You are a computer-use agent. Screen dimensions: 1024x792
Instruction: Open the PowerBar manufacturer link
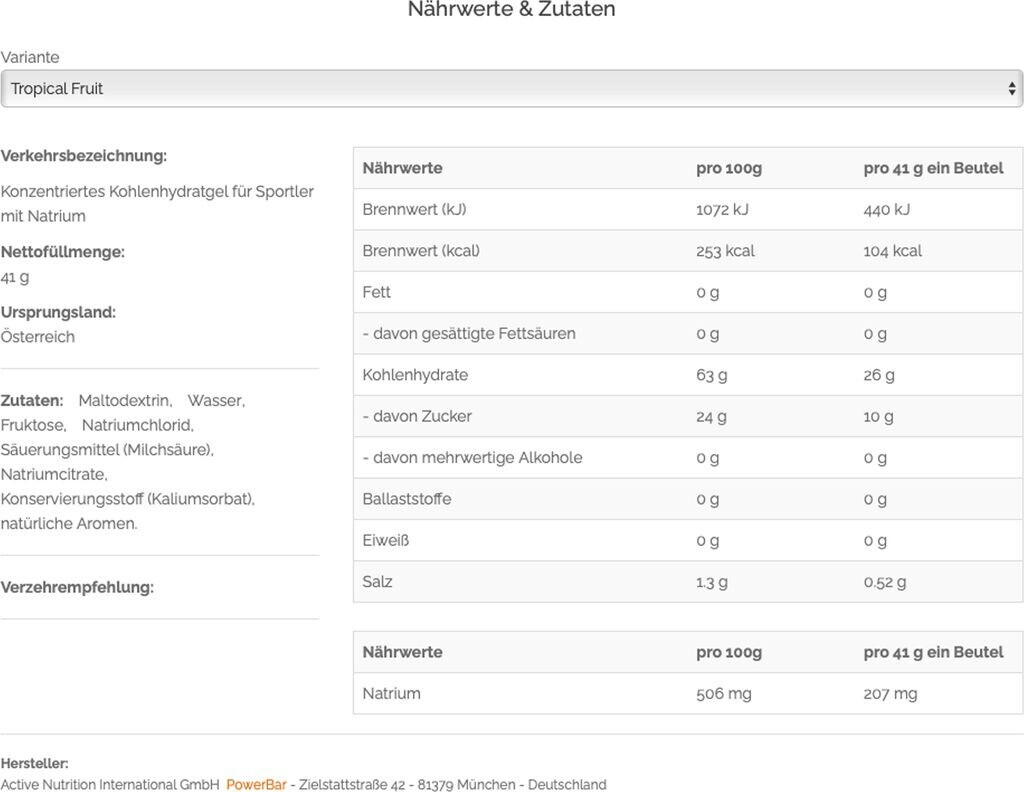pyautogui.click(x=256, y=785)
